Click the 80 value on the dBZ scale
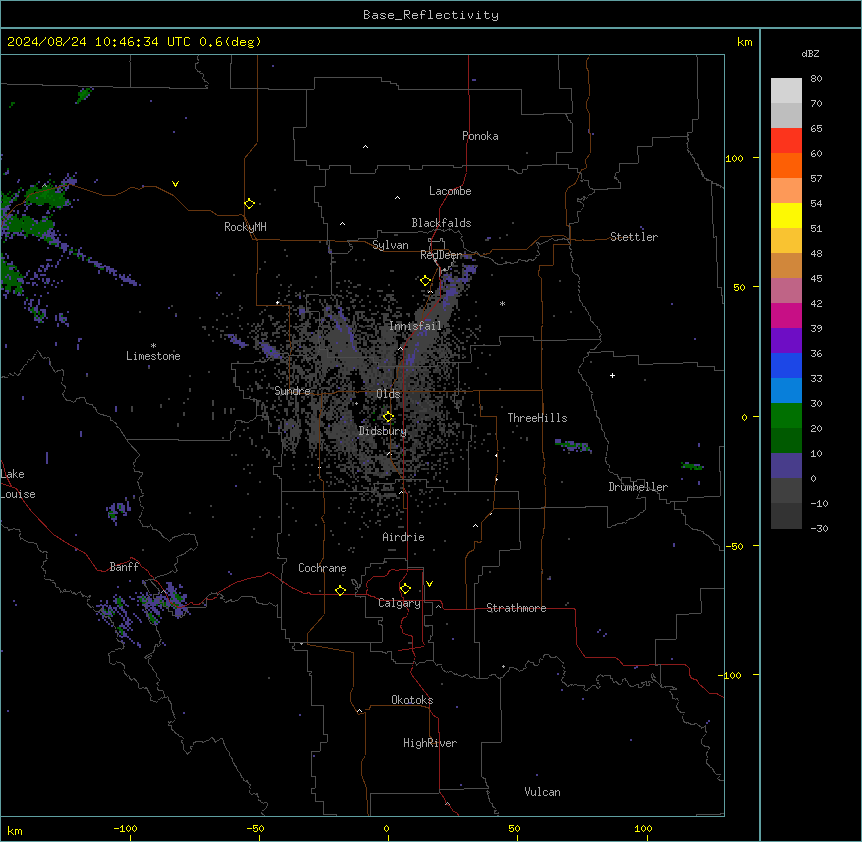 coord(816,79)
